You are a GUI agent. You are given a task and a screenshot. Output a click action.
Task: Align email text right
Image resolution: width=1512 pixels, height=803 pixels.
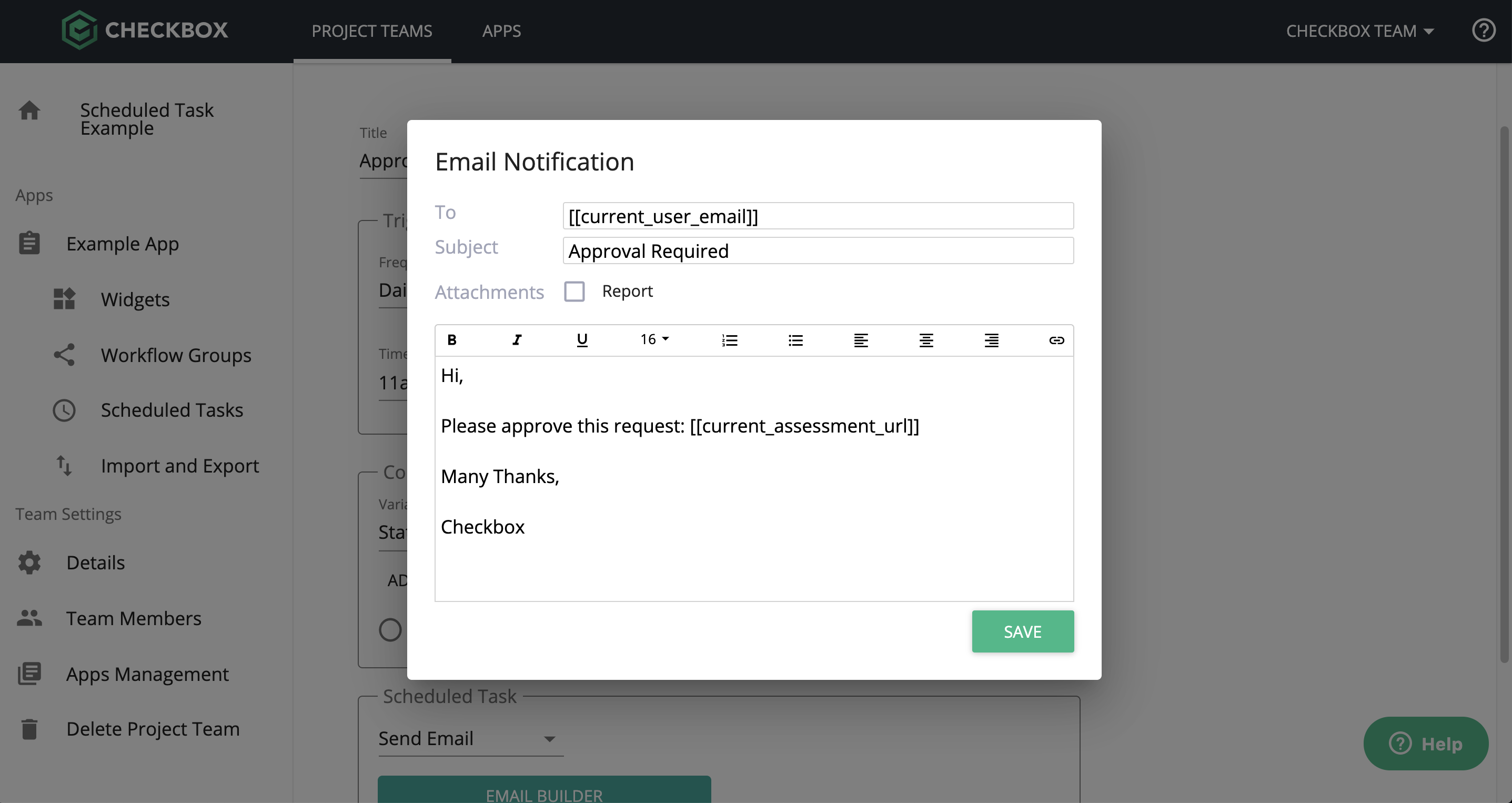coord(991,340)
